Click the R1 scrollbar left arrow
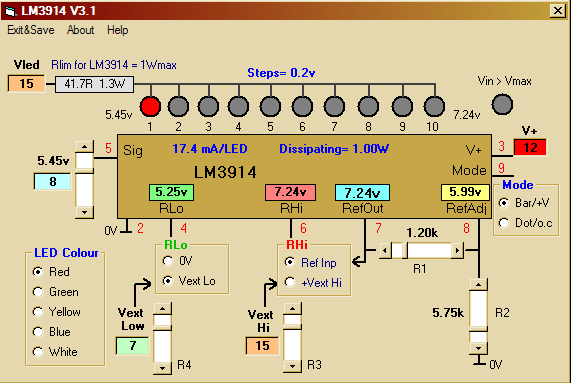Screen dimensions: 571x383 click(385, 250)
